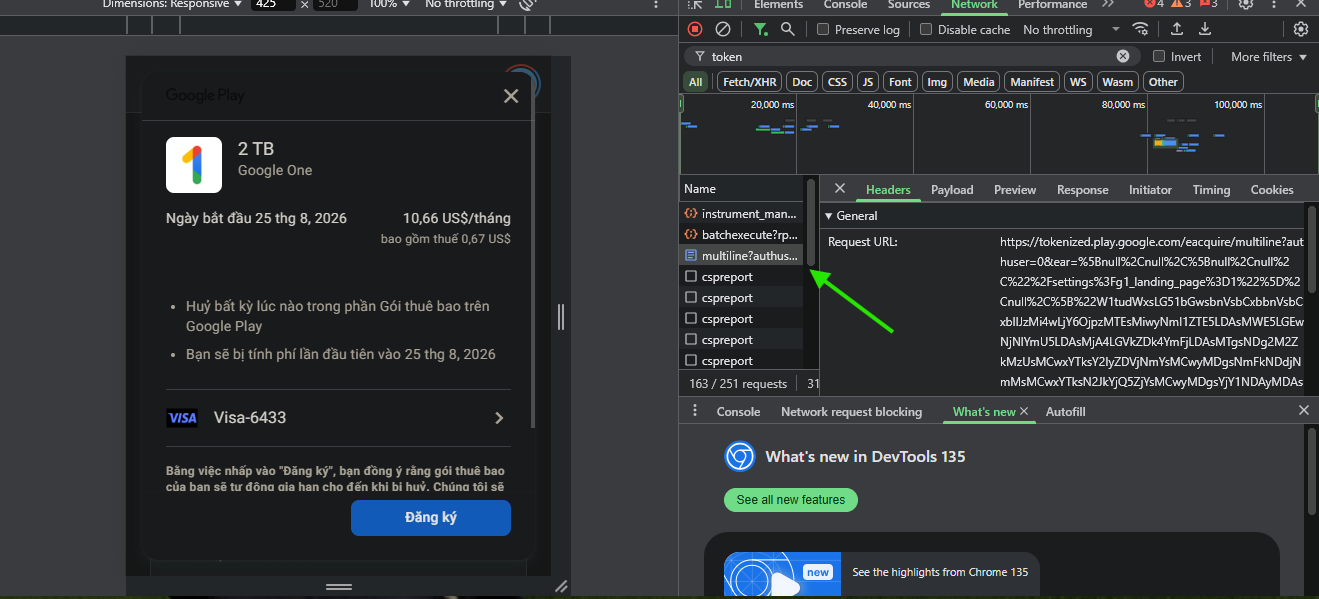
Task: Open network search magnifier
Action: tap(788, 30)
